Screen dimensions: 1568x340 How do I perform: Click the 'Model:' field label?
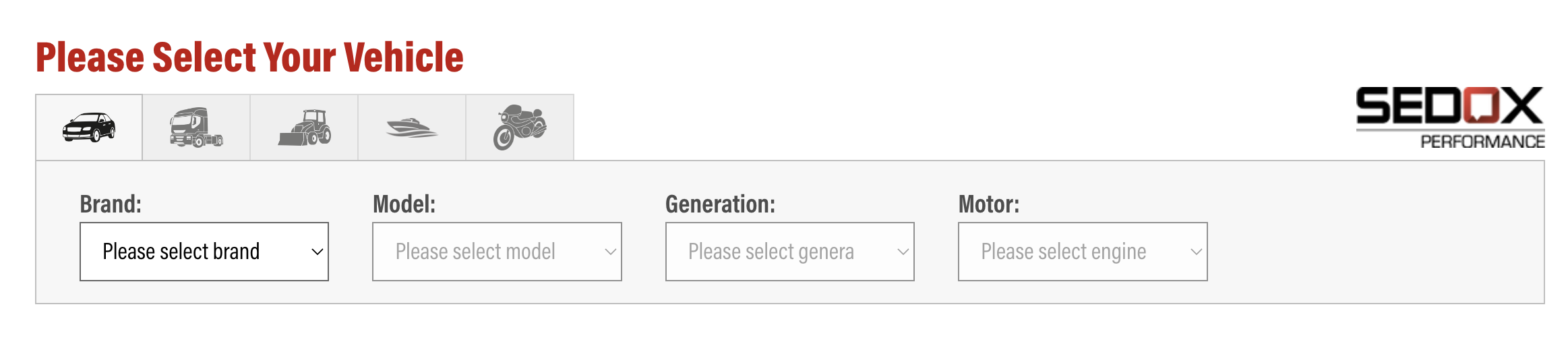point(404,204)
